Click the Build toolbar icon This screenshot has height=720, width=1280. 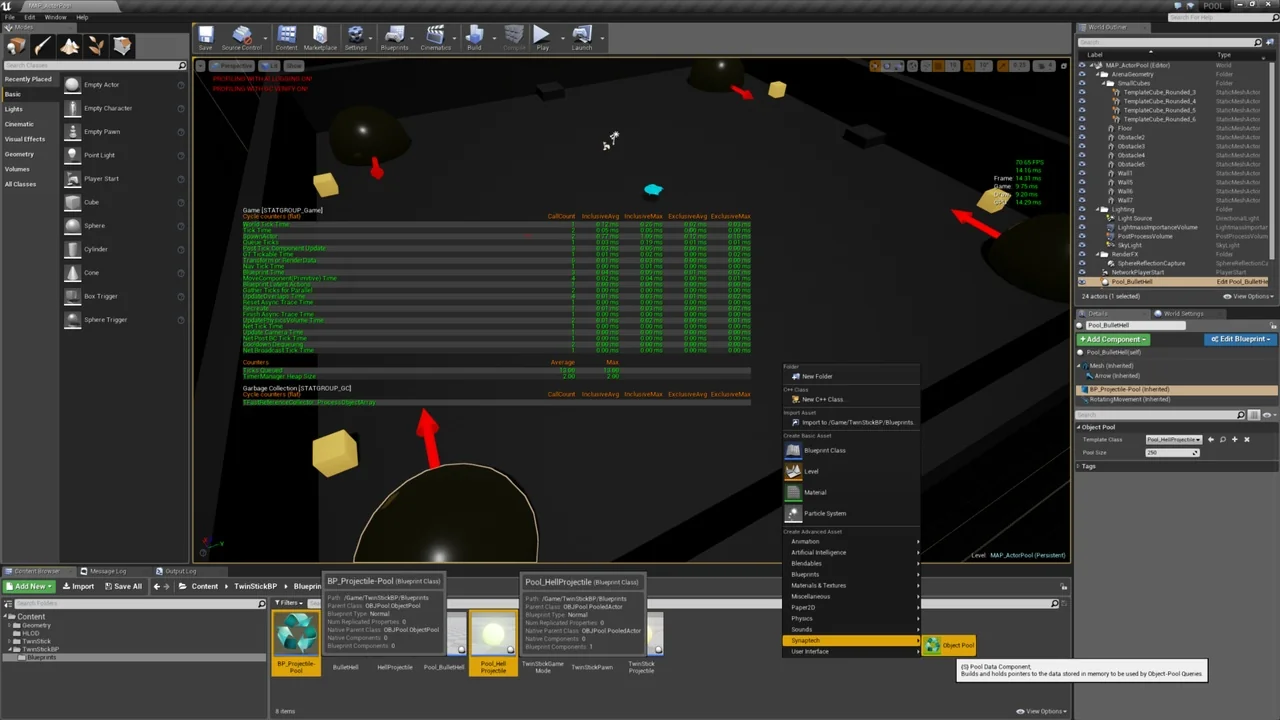[x=473, y=38]
